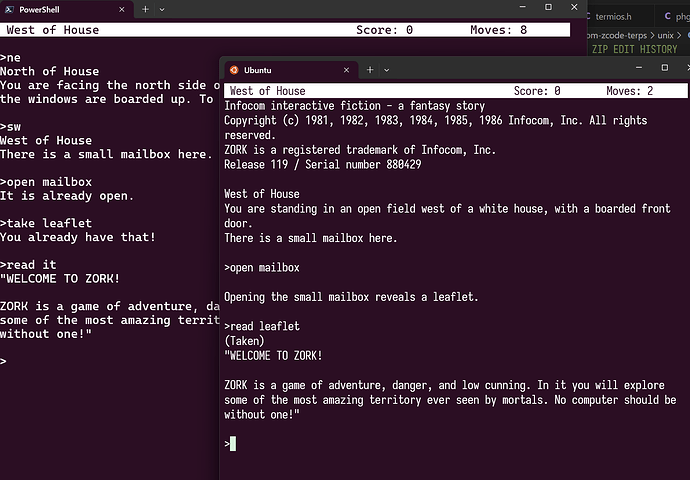The height and width of the screenshot is (480, 690).
Task: Select the PowerShell tab
Action: (x=66, y=9)
